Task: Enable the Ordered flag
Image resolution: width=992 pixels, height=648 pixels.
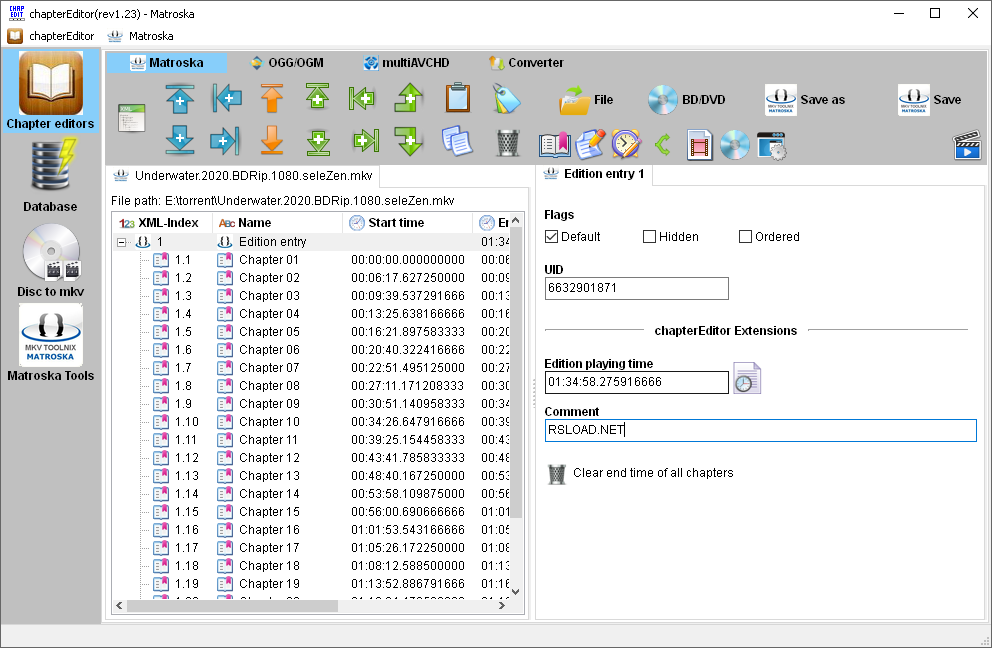Action: tap(744, 236)
